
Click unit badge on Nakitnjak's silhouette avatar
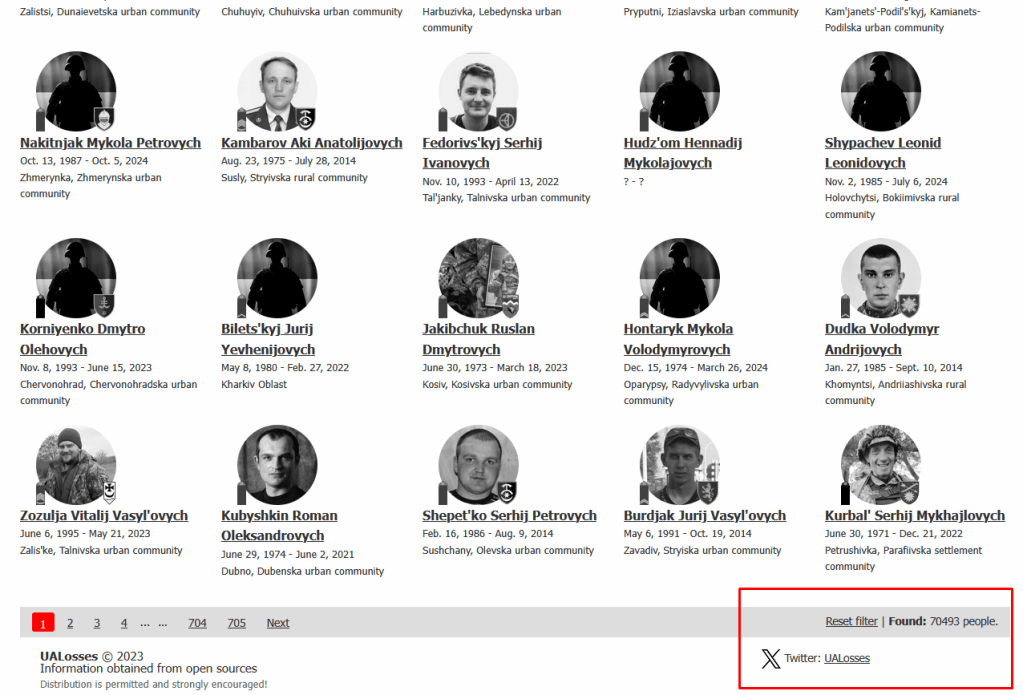(x=104, y=119)
